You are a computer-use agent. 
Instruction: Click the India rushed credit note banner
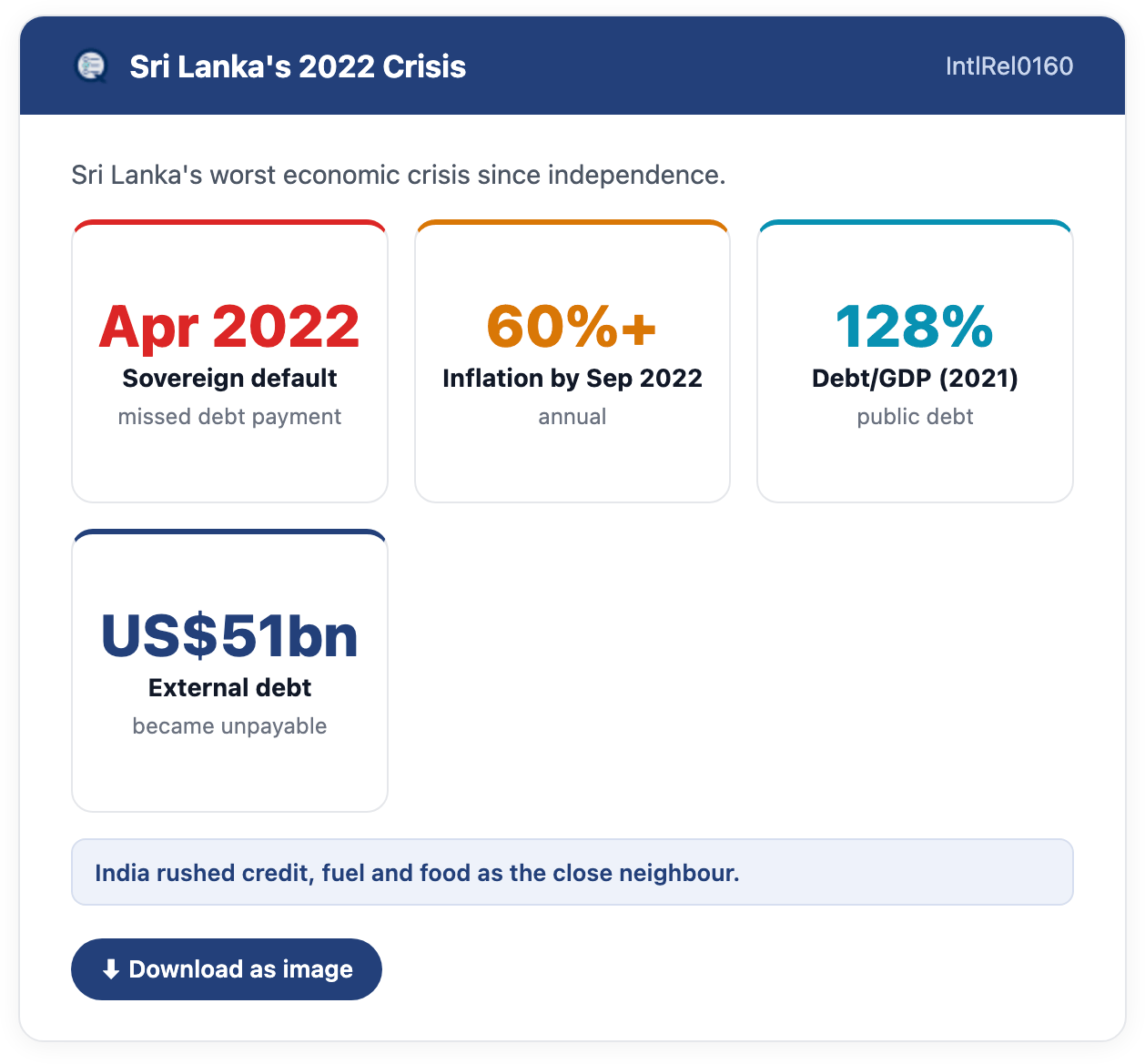[572, 872]
